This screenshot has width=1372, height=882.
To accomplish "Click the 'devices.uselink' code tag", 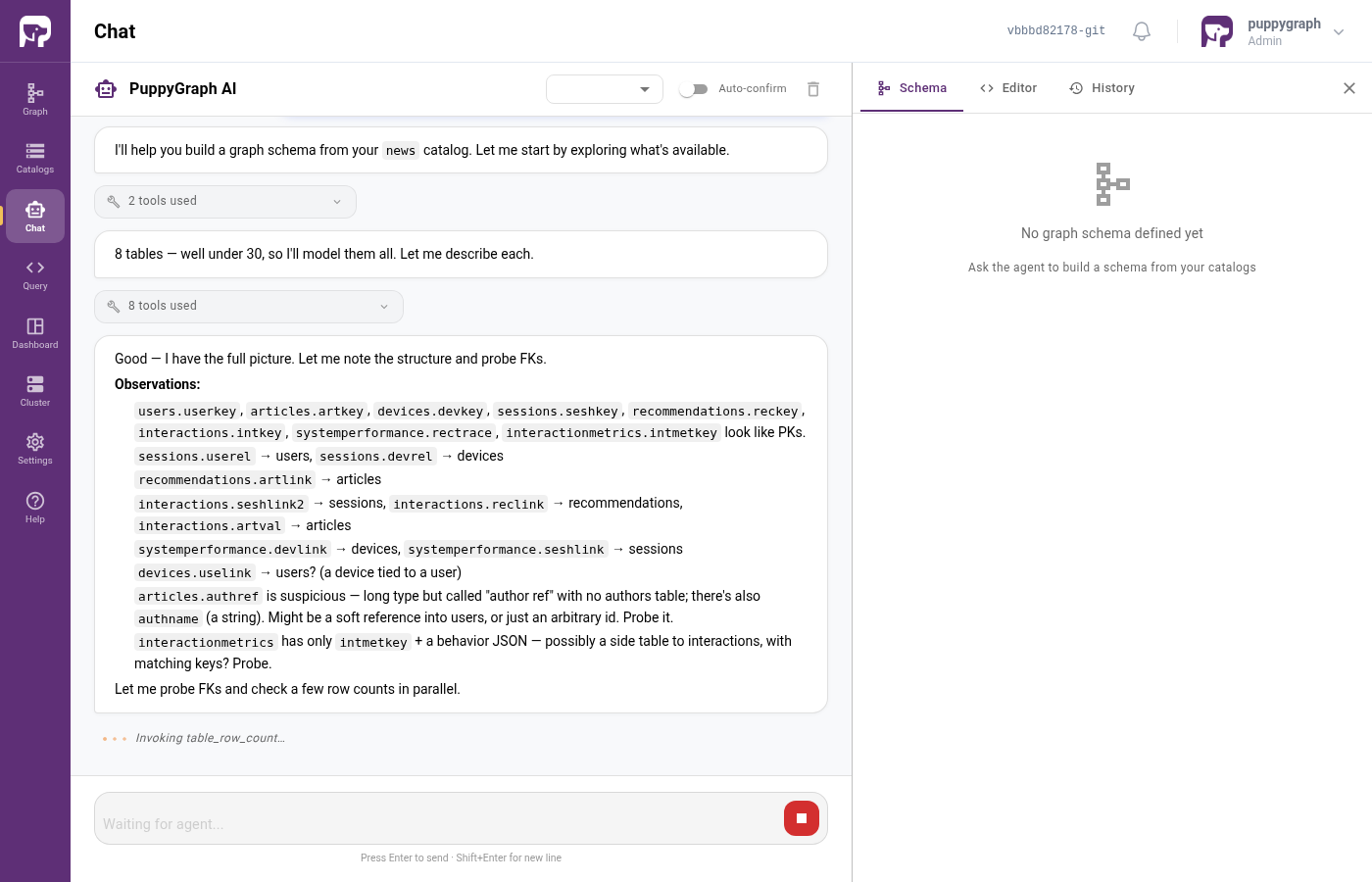I will pos(195,573).
